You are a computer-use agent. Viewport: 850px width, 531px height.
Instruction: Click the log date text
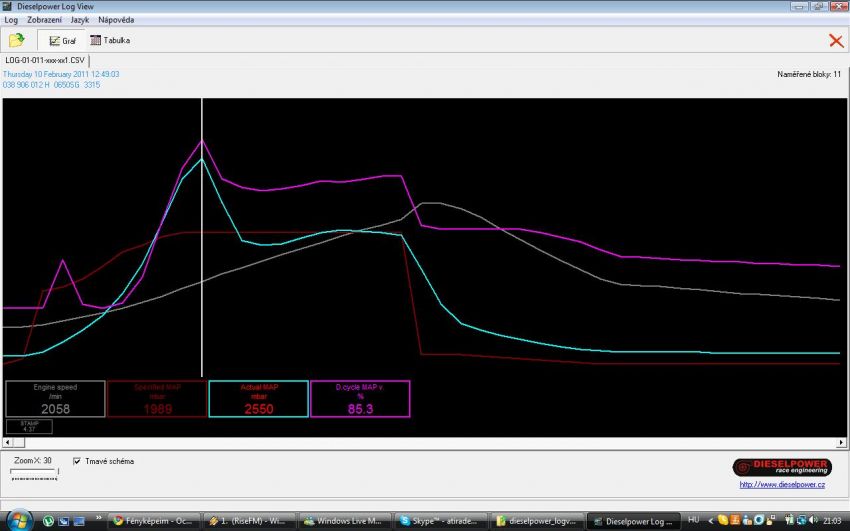pos(61,74)
